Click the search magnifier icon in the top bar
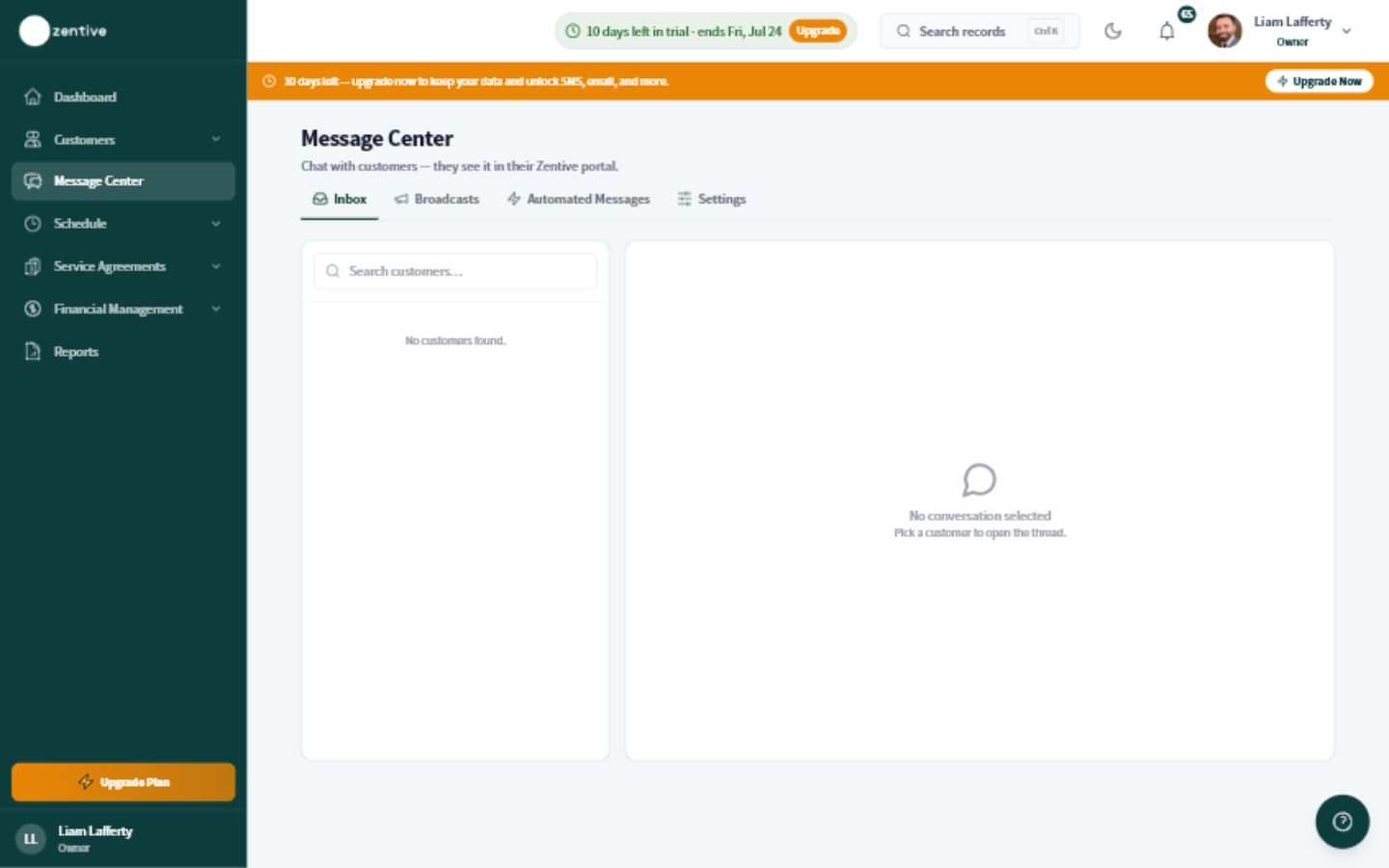 [904, 31]
